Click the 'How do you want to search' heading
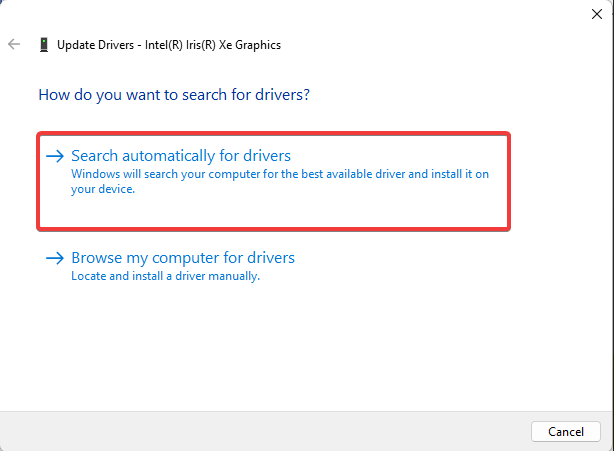 (x=174, y=95)
